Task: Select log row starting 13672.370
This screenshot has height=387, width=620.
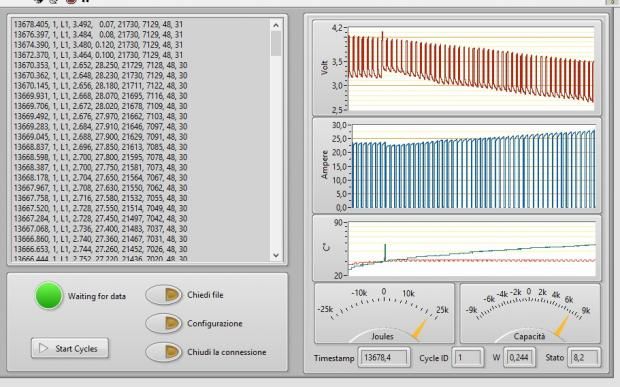Action: tap(98, 55)
